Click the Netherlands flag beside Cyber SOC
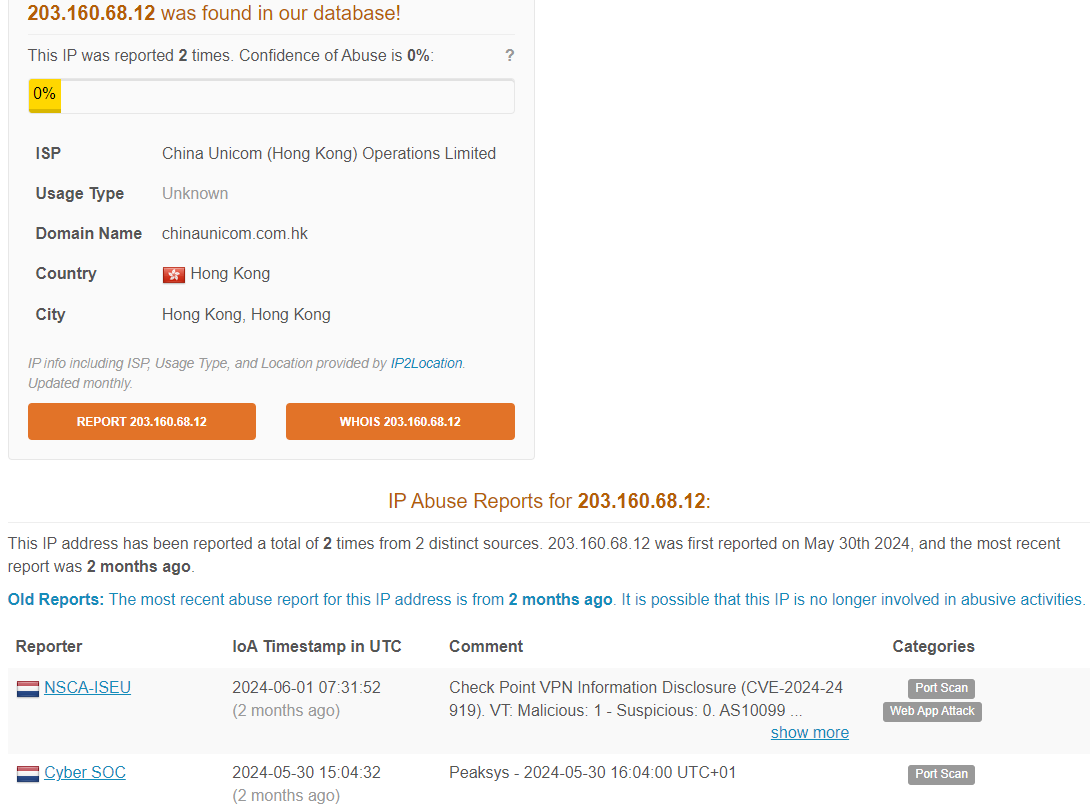 click(x=28, y=773)
